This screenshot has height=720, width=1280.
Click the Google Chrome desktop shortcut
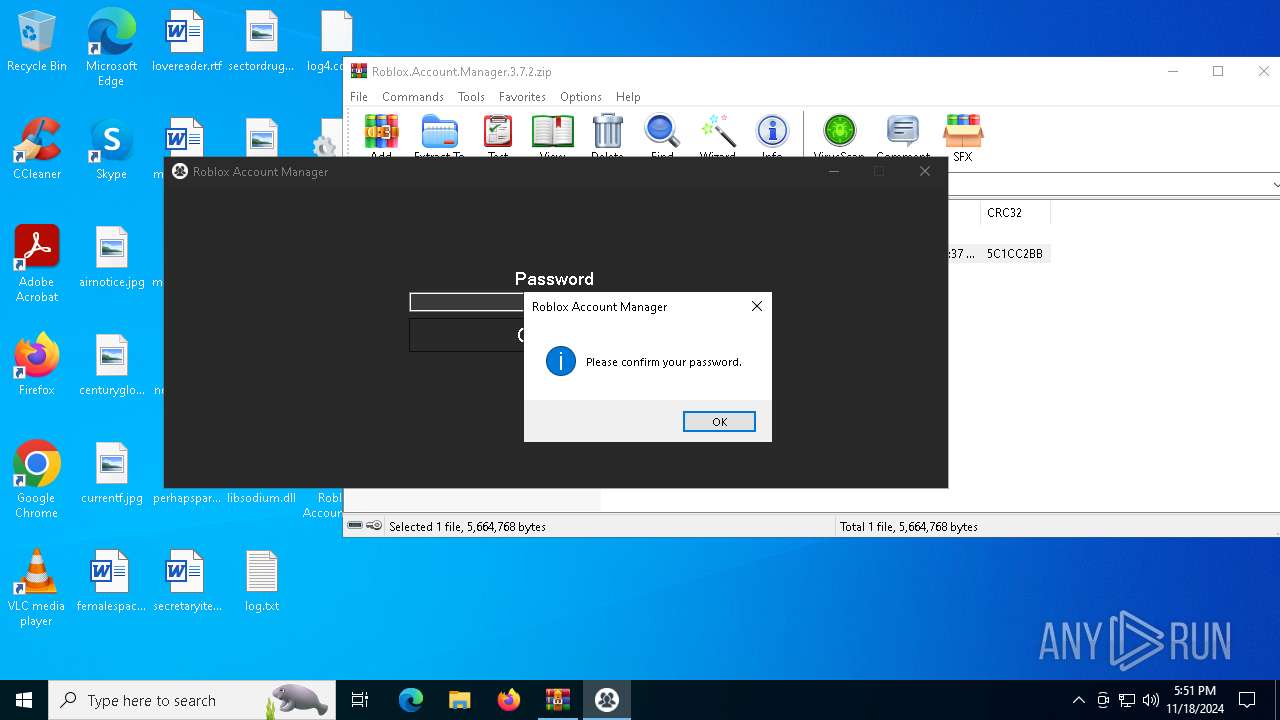click(x=37, y=480)
